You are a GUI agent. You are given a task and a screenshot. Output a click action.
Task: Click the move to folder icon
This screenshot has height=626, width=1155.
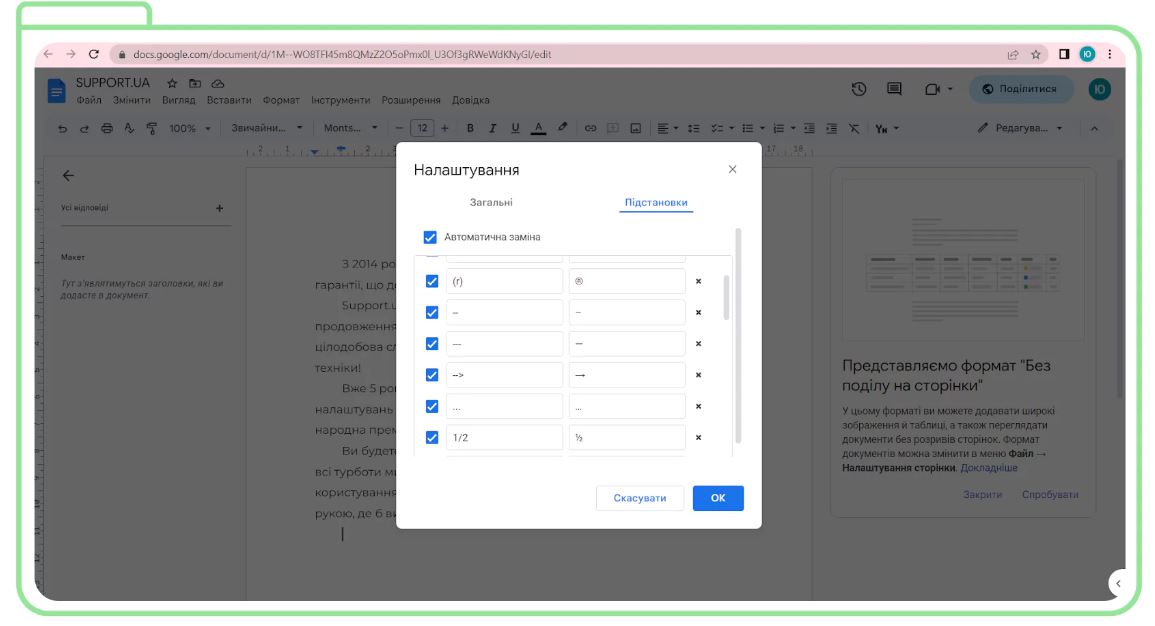point(194,83)
